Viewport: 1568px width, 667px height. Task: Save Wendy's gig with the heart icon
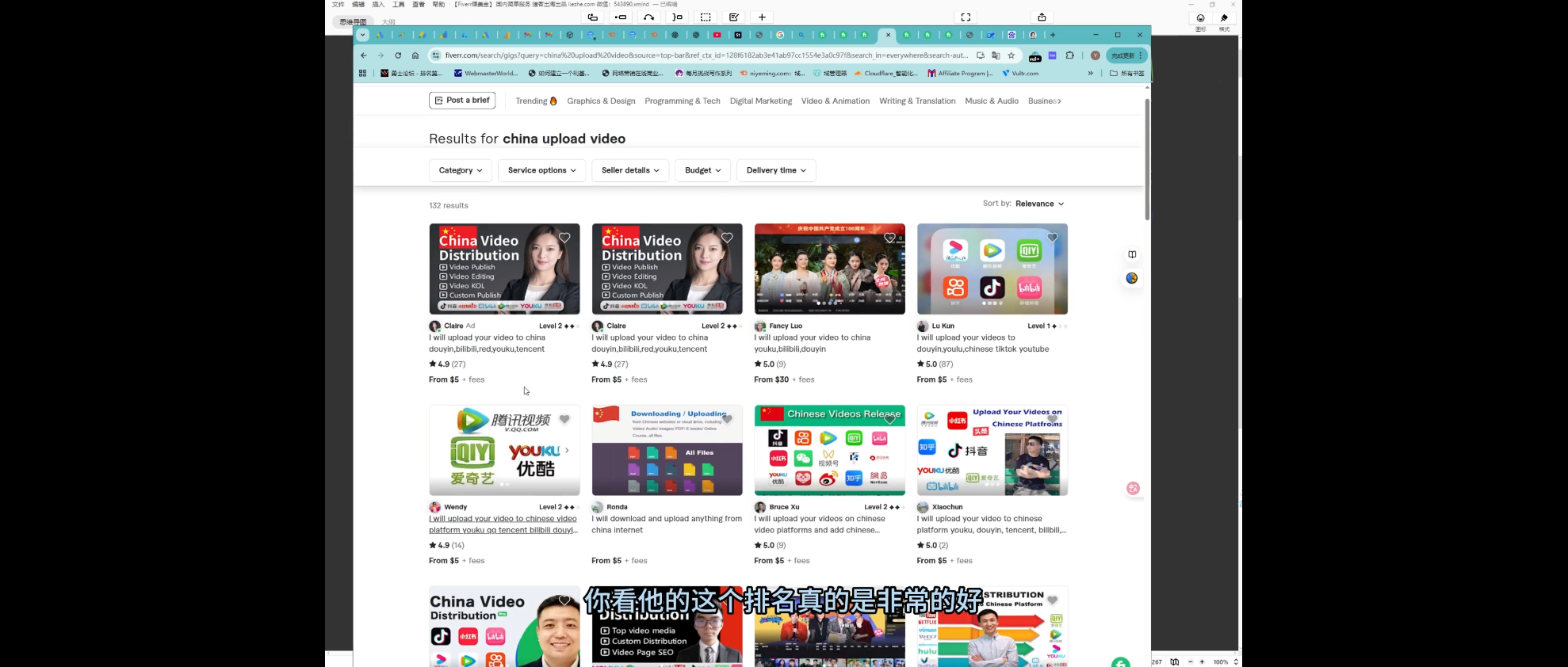[564, 419]
